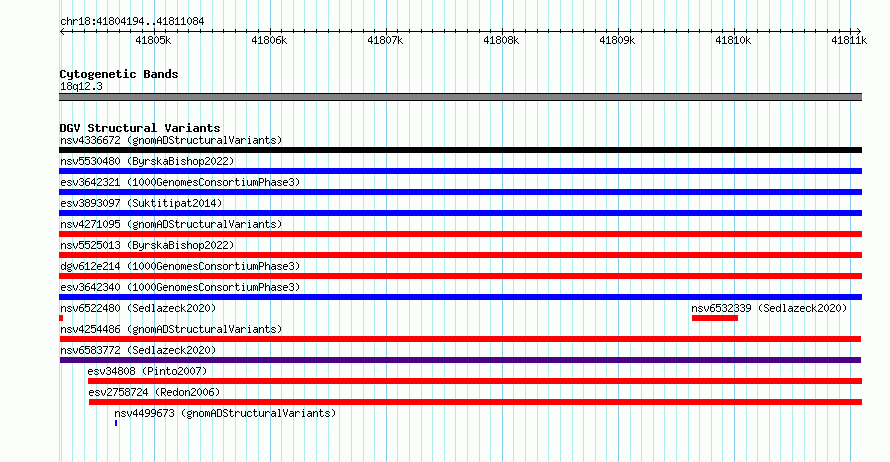Click the 18q12.3 band label

(x=81, y=86)
